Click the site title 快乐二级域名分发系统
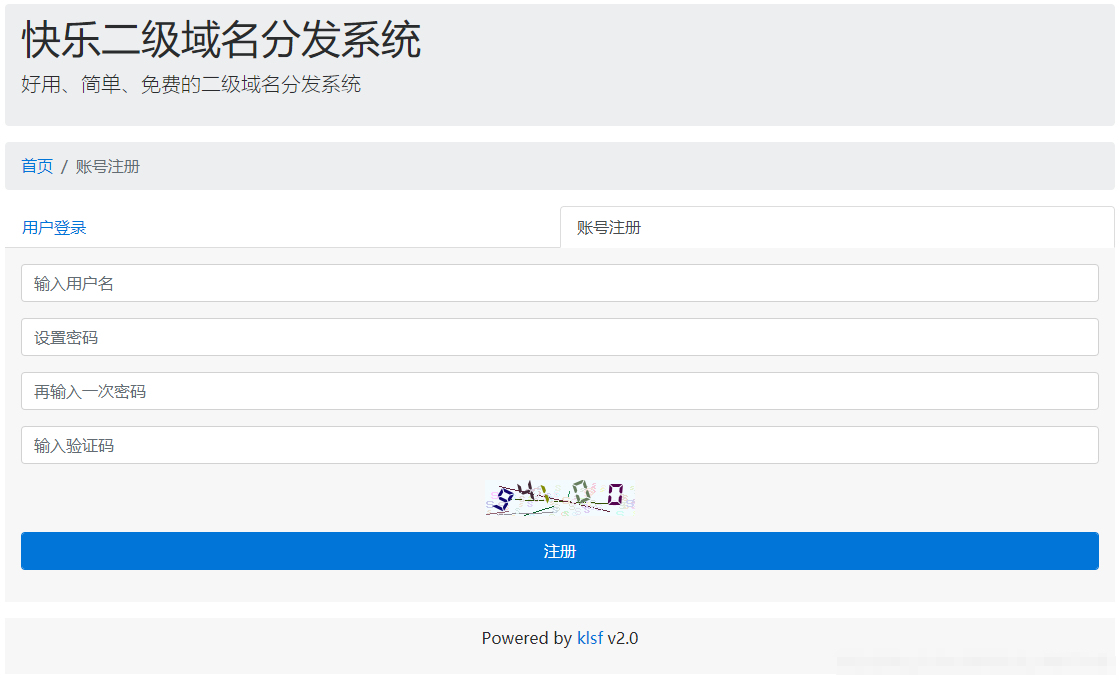 point(220,40)
